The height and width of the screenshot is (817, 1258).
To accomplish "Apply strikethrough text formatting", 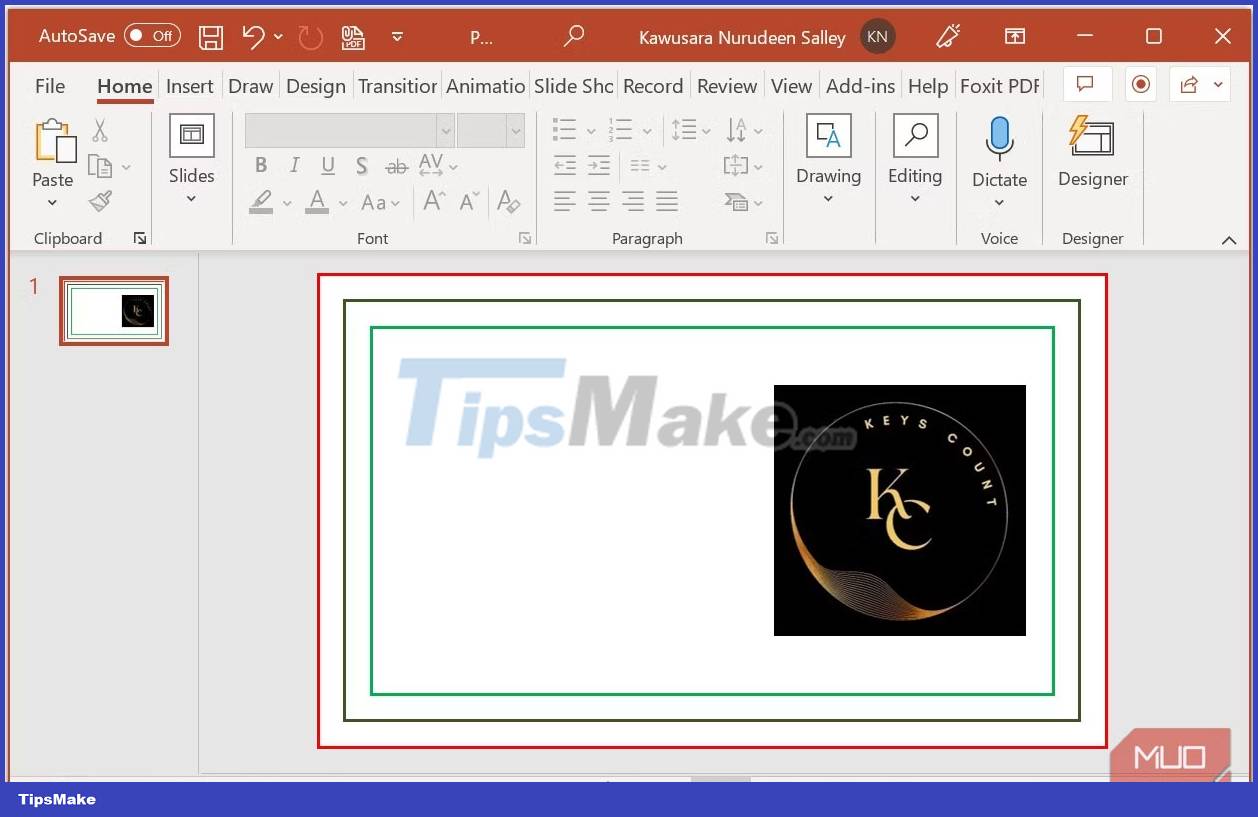I will pyautogui.click(x=396, y=166).
